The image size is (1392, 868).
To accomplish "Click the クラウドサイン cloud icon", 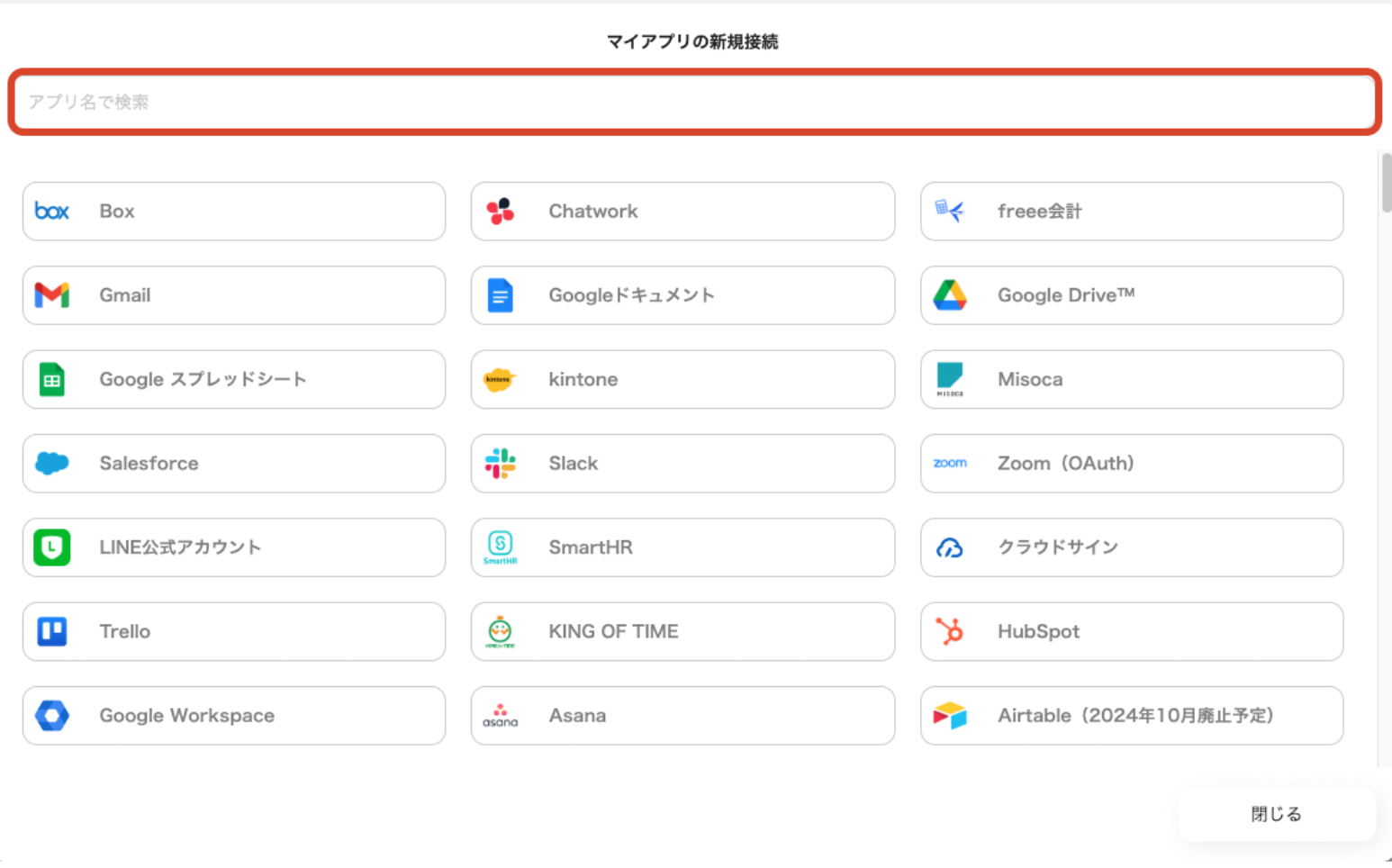I will (x=950, y=547).
